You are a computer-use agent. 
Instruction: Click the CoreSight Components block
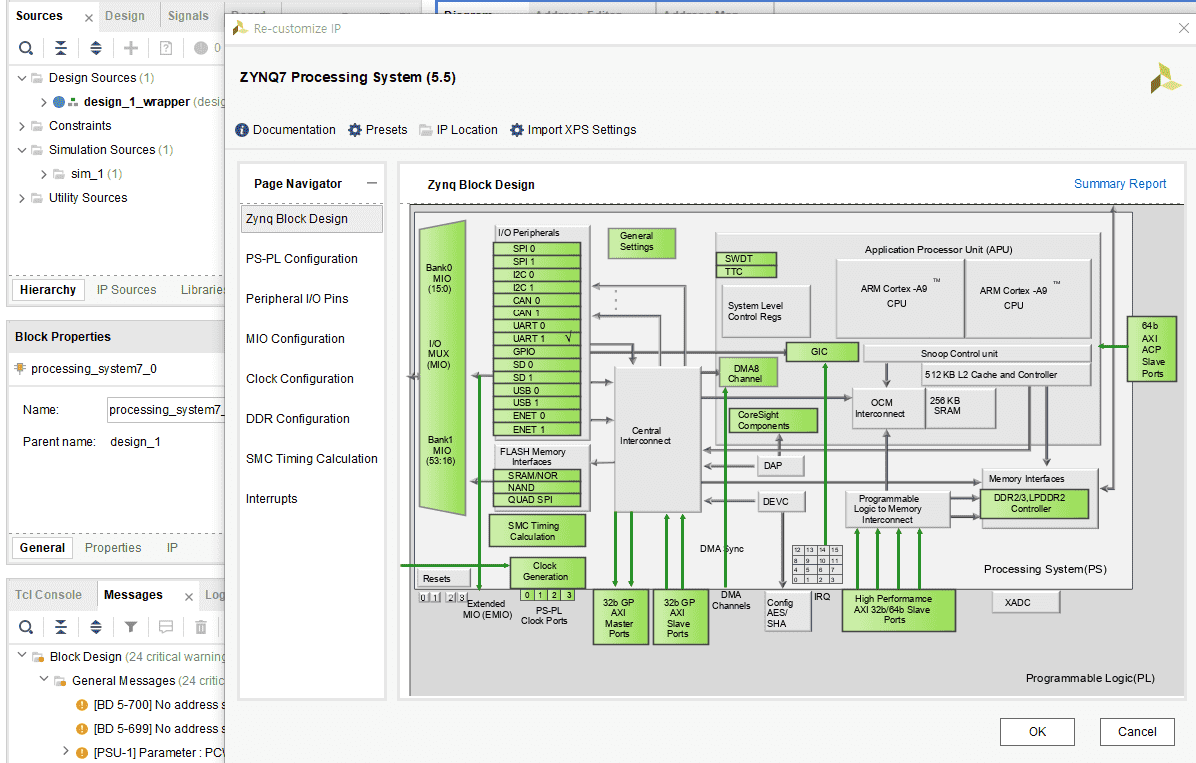(x=773, y=420)
